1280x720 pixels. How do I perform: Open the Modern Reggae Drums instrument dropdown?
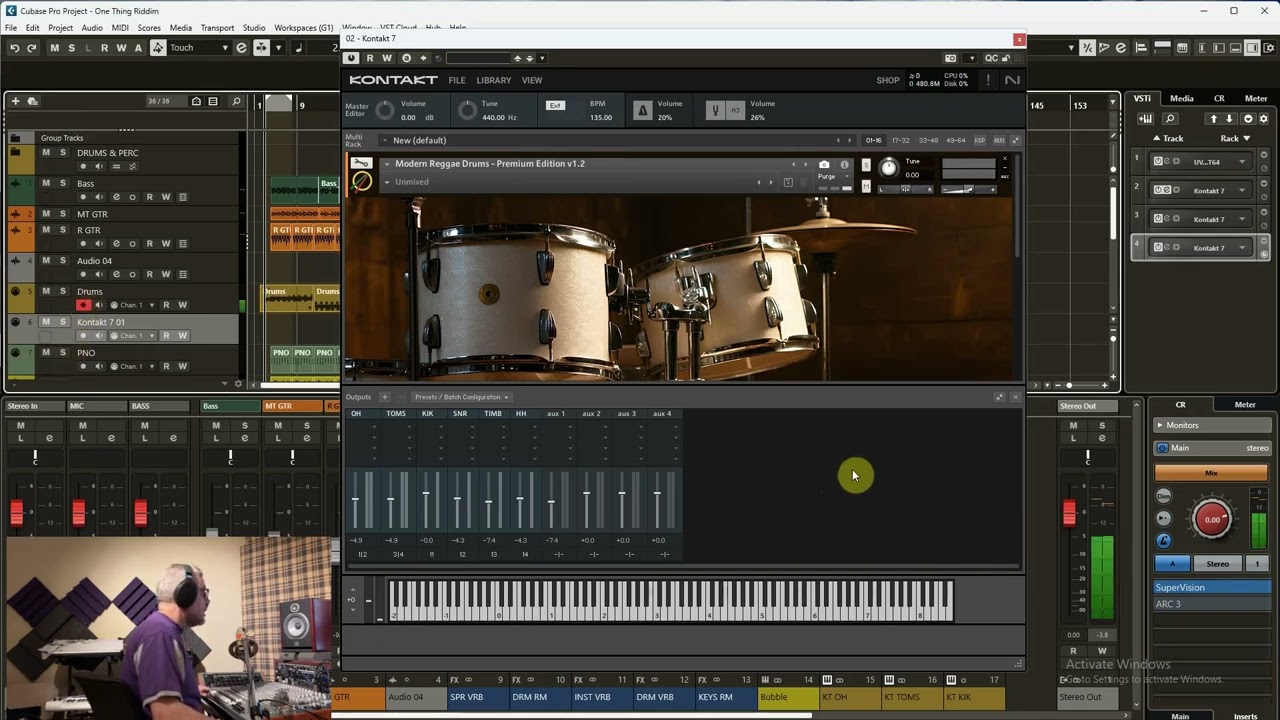coord(387,164)
